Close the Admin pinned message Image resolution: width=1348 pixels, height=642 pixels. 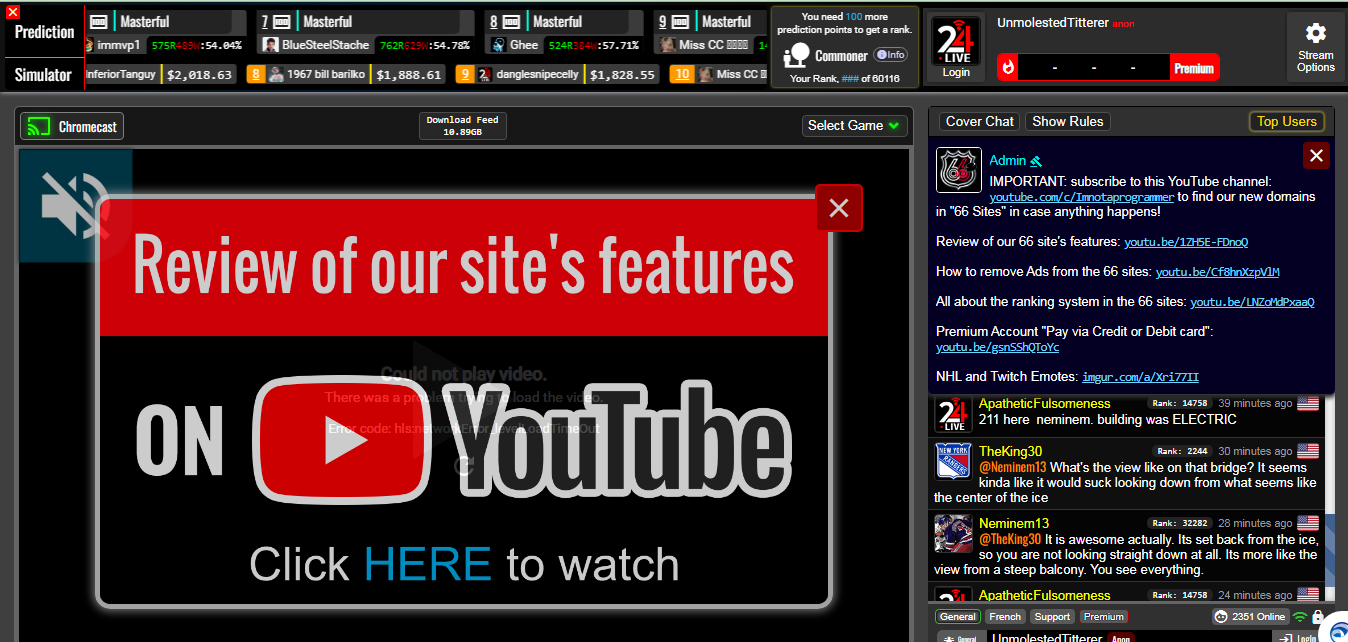pos(1316,155)
